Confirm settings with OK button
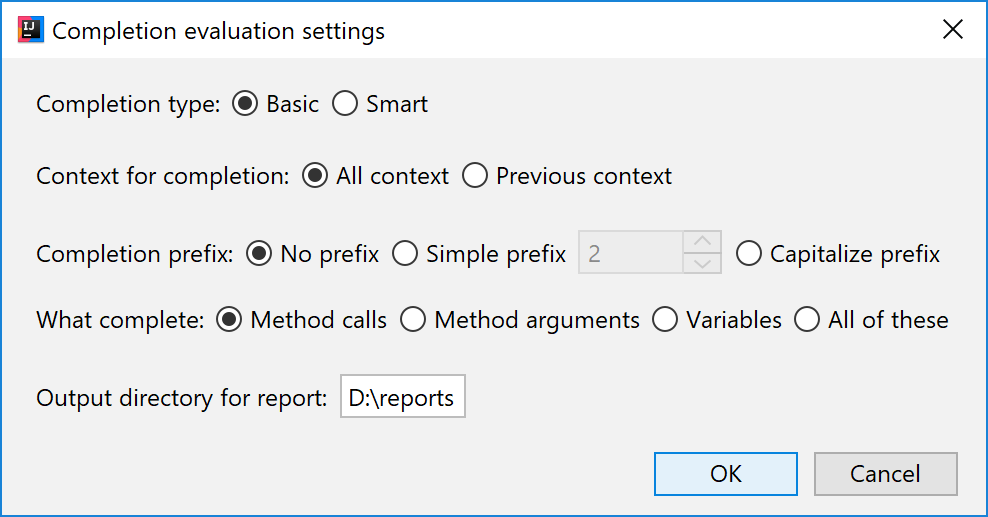The image size is (988, 517). click(726, 474)
